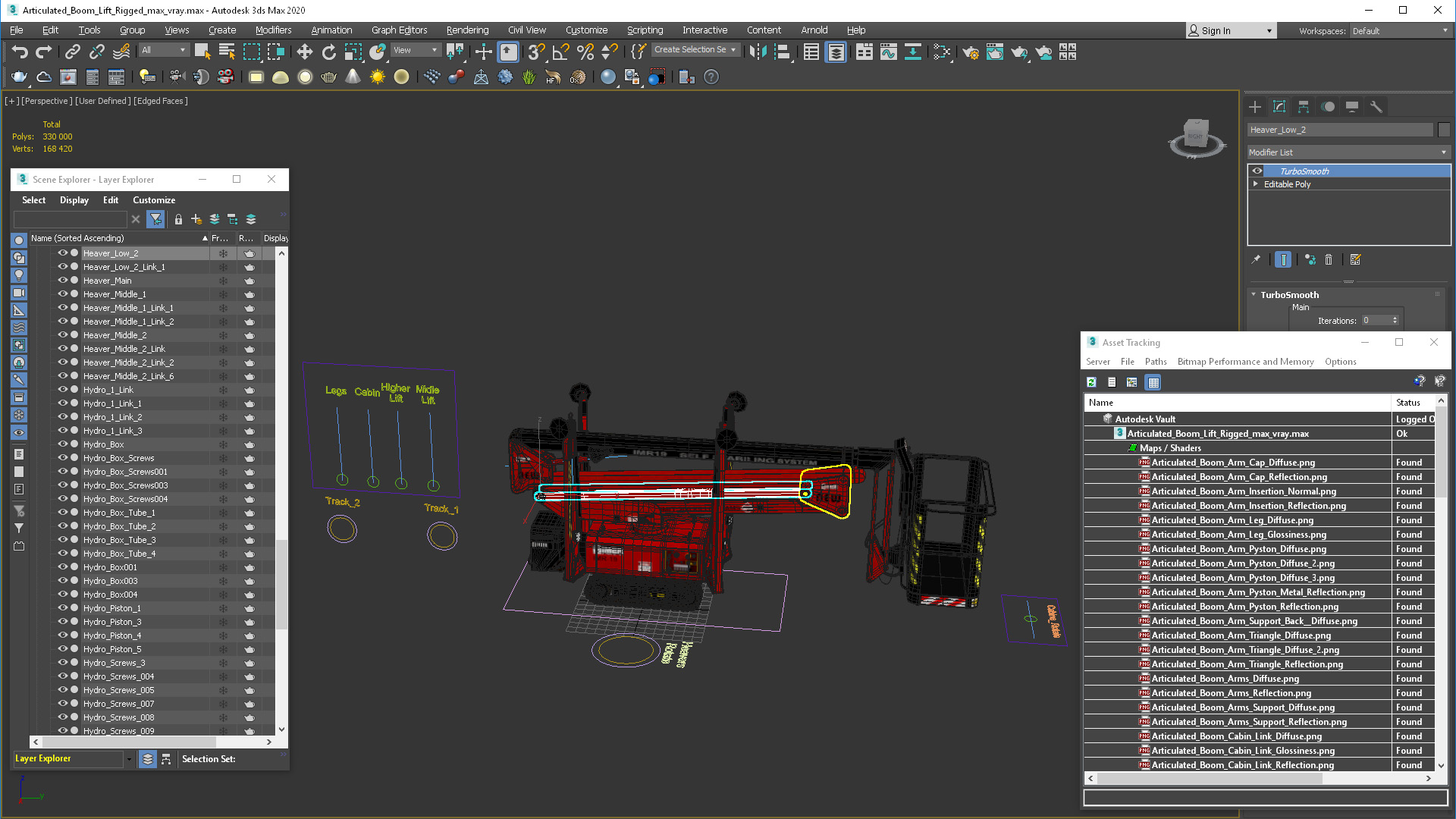
Task: Click the Help question mark toolbar icon
Action: coord(711,77)
